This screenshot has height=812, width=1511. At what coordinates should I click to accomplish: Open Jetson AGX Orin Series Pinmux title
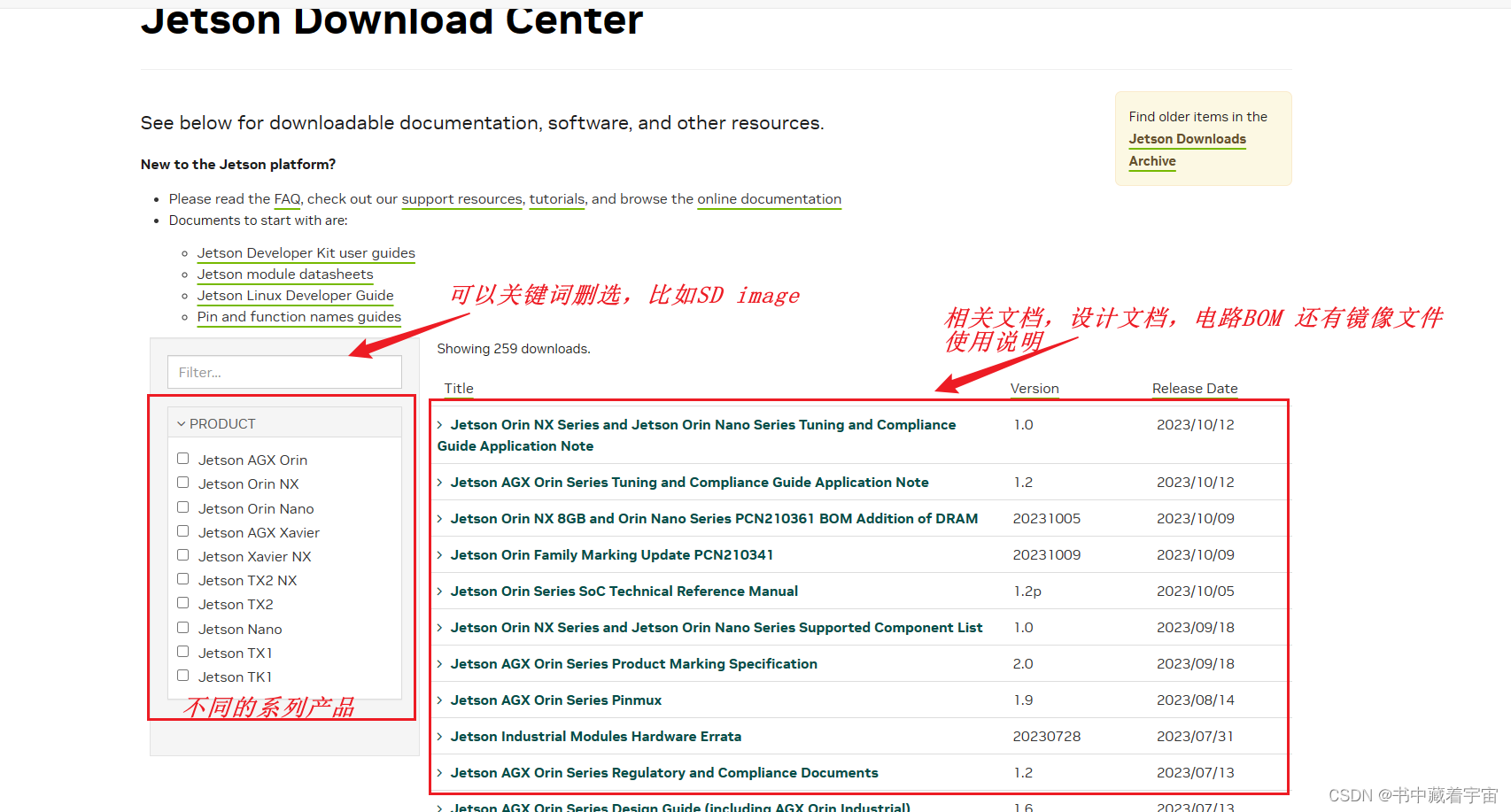(x=556, y=700)
